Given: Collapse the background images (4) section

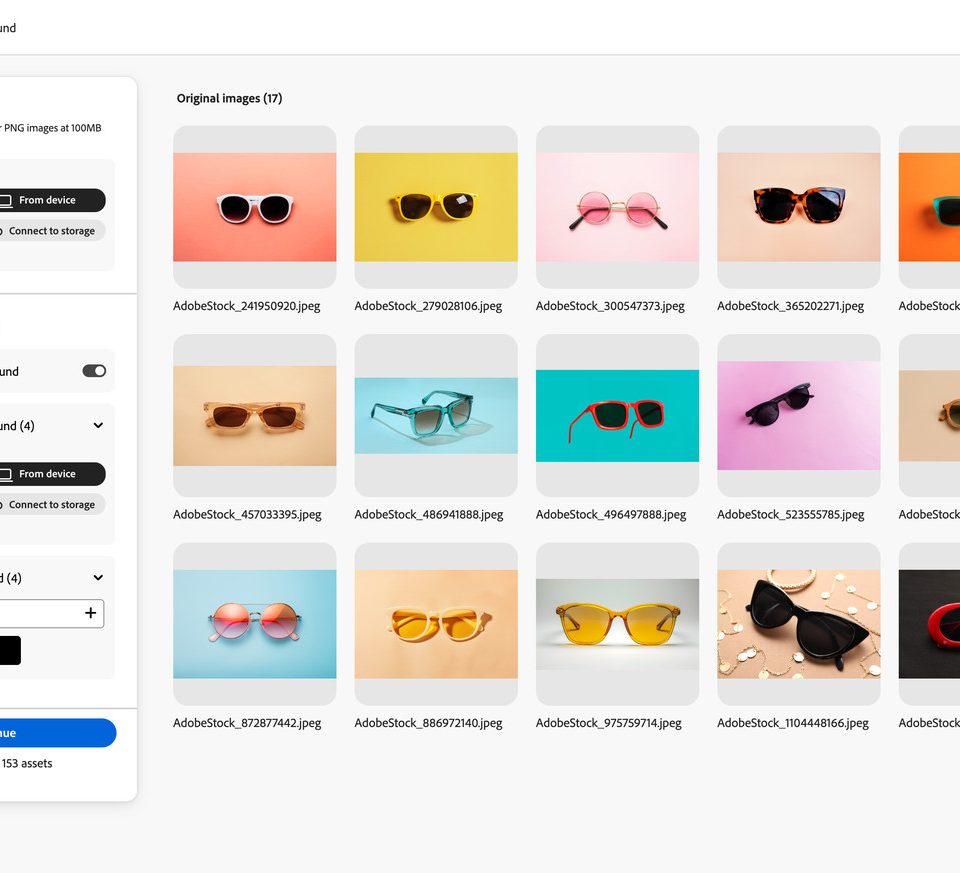Looking at the screenshot, I should [x=98, y=425].
